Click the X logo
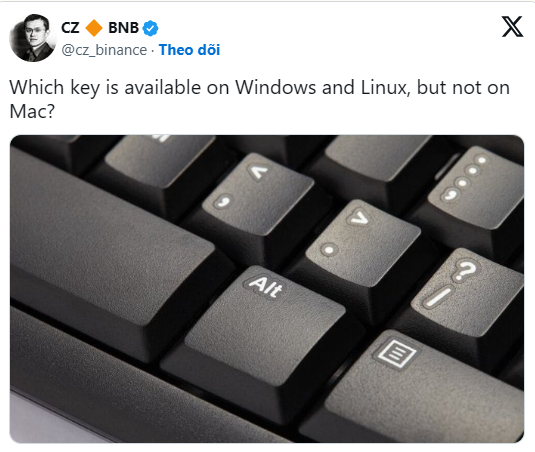The height and width of the screenshot is (452, 535). [512, 27]
